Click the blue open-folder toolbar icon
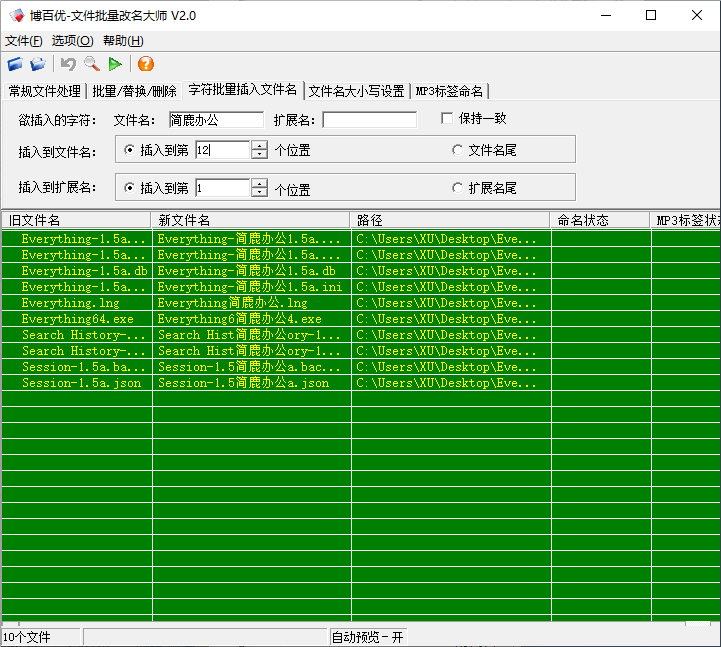Screen dimensions: 721x647 [x=15, y=64]
